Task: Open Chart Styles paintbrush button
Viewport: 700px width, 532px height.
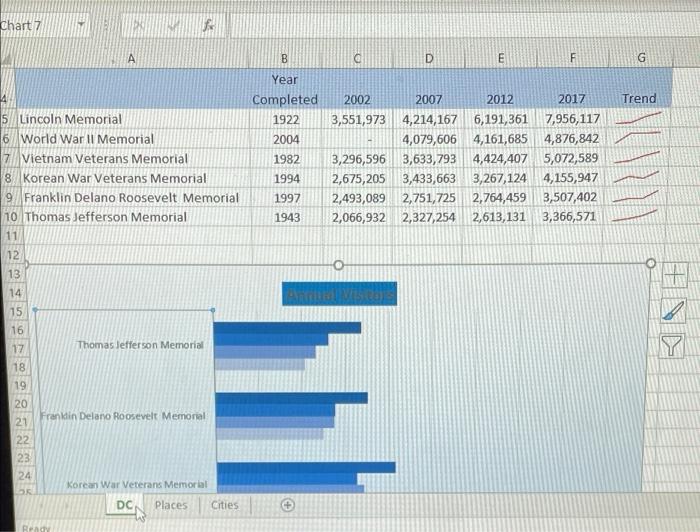Action: coord(674,310)
